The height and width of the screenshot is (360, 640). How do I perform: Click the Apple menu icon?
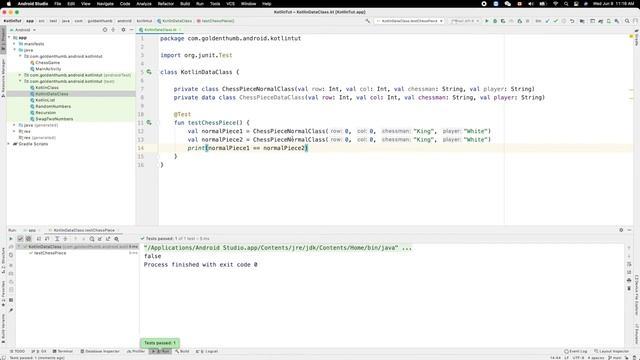point(9,4)
